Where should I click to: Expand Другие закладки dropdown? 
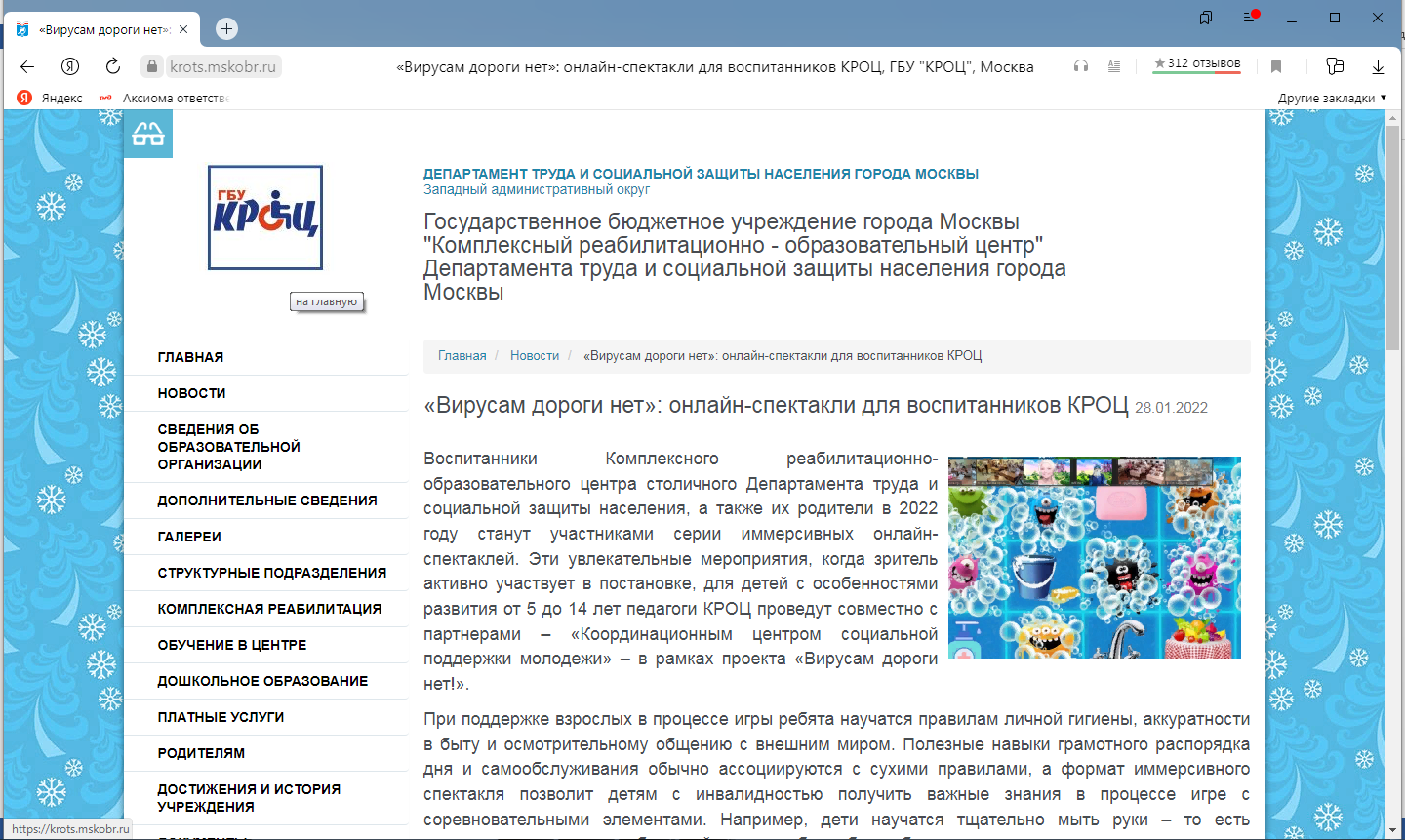(1332, 98)
